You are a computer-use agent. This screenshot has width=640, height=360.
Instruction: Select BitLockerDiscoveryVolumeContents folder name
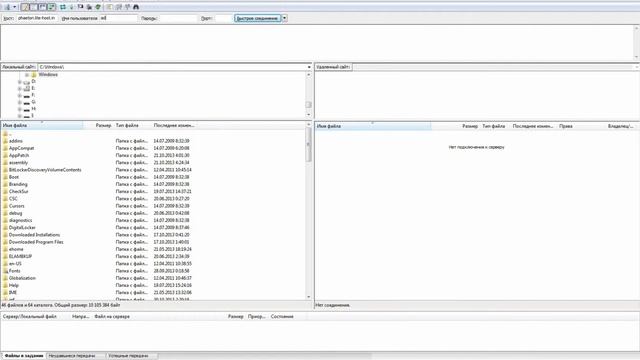point(45,170)
